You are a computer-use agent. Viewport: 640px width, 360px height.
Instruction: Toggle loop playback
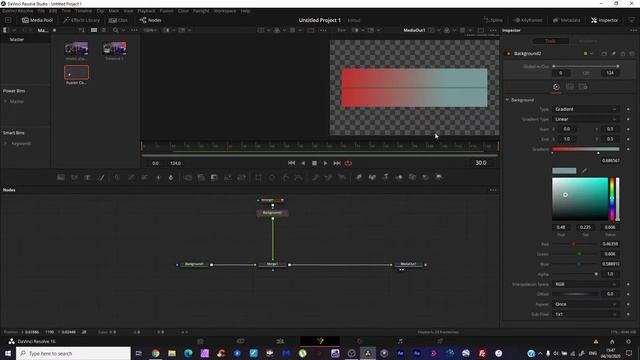[348, 163]
